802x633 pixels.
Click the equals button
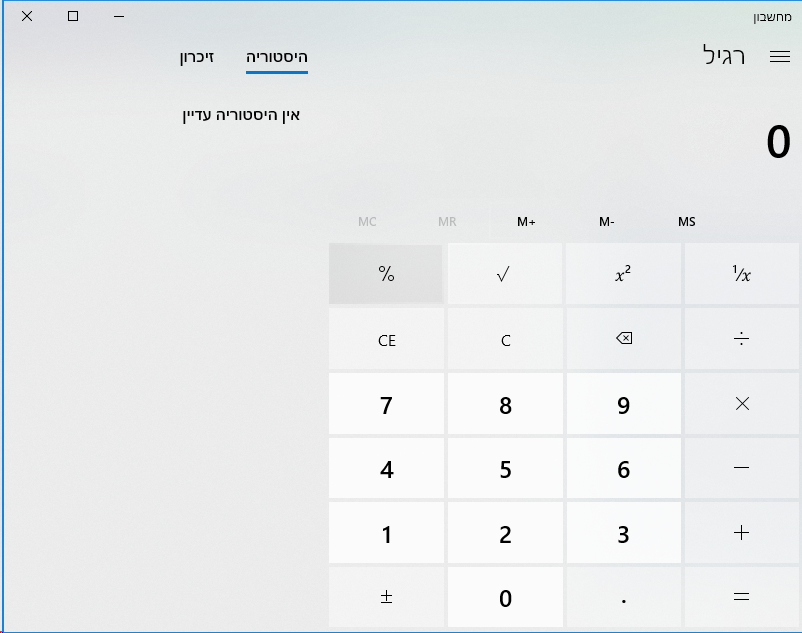point(742,597)
